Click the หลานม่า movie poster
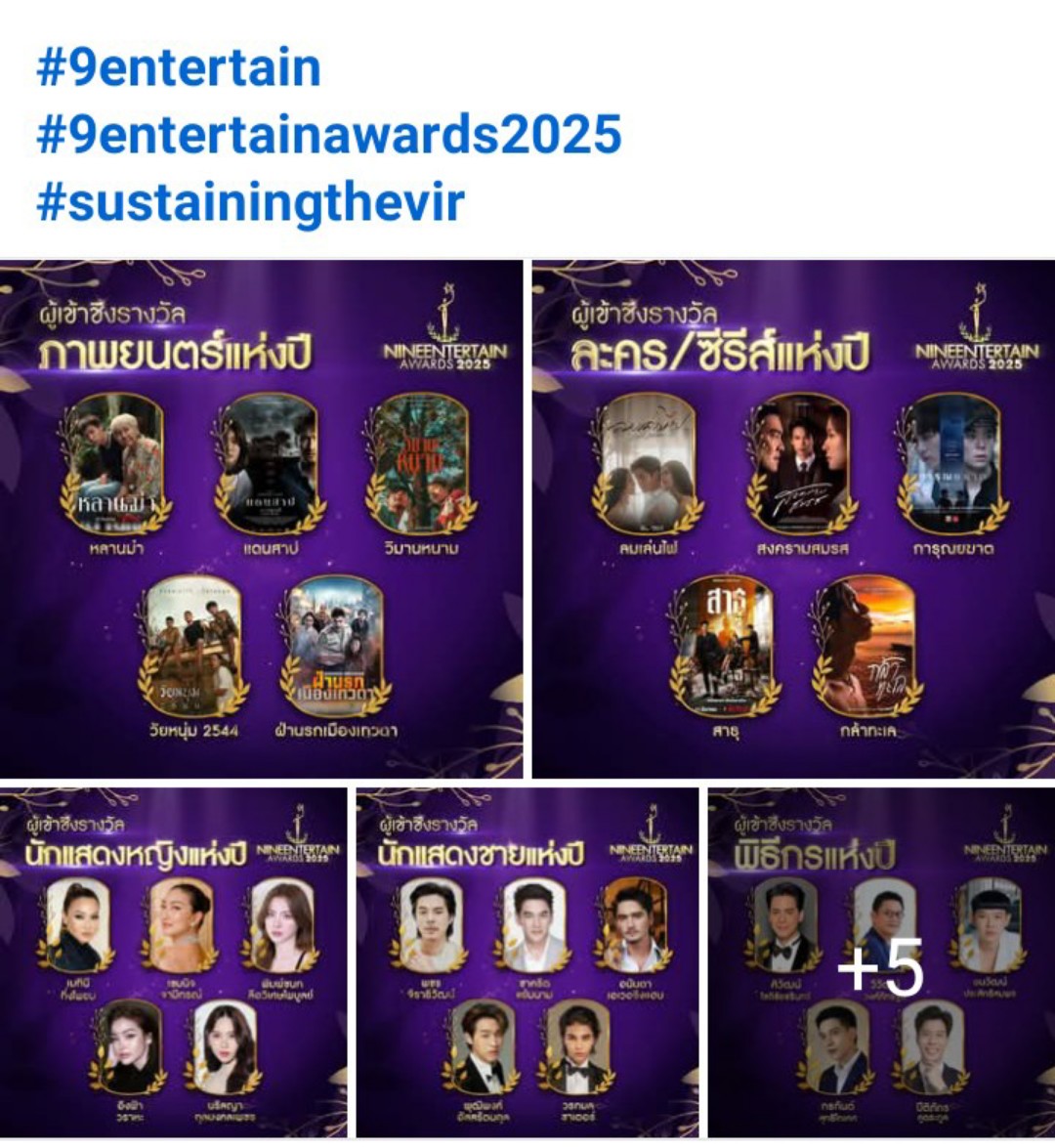This screenshot has height=1148, width=1055. [x=115, y=462]
